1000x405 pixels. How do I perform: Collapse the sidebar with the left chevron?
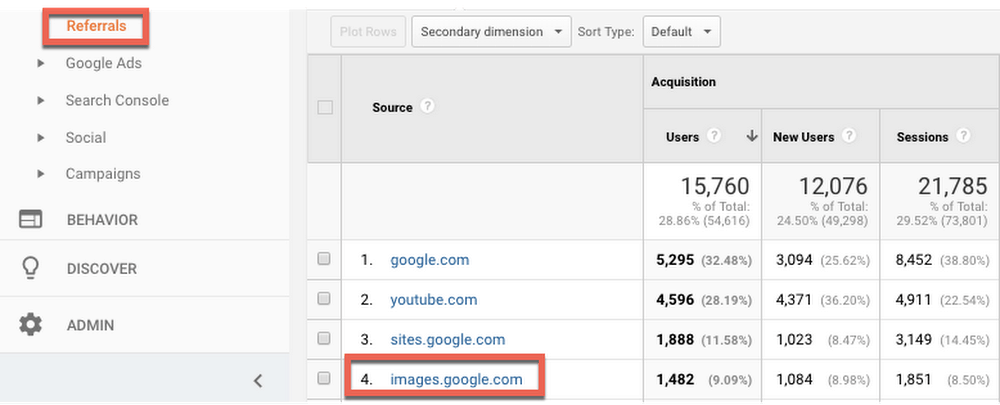257,380
